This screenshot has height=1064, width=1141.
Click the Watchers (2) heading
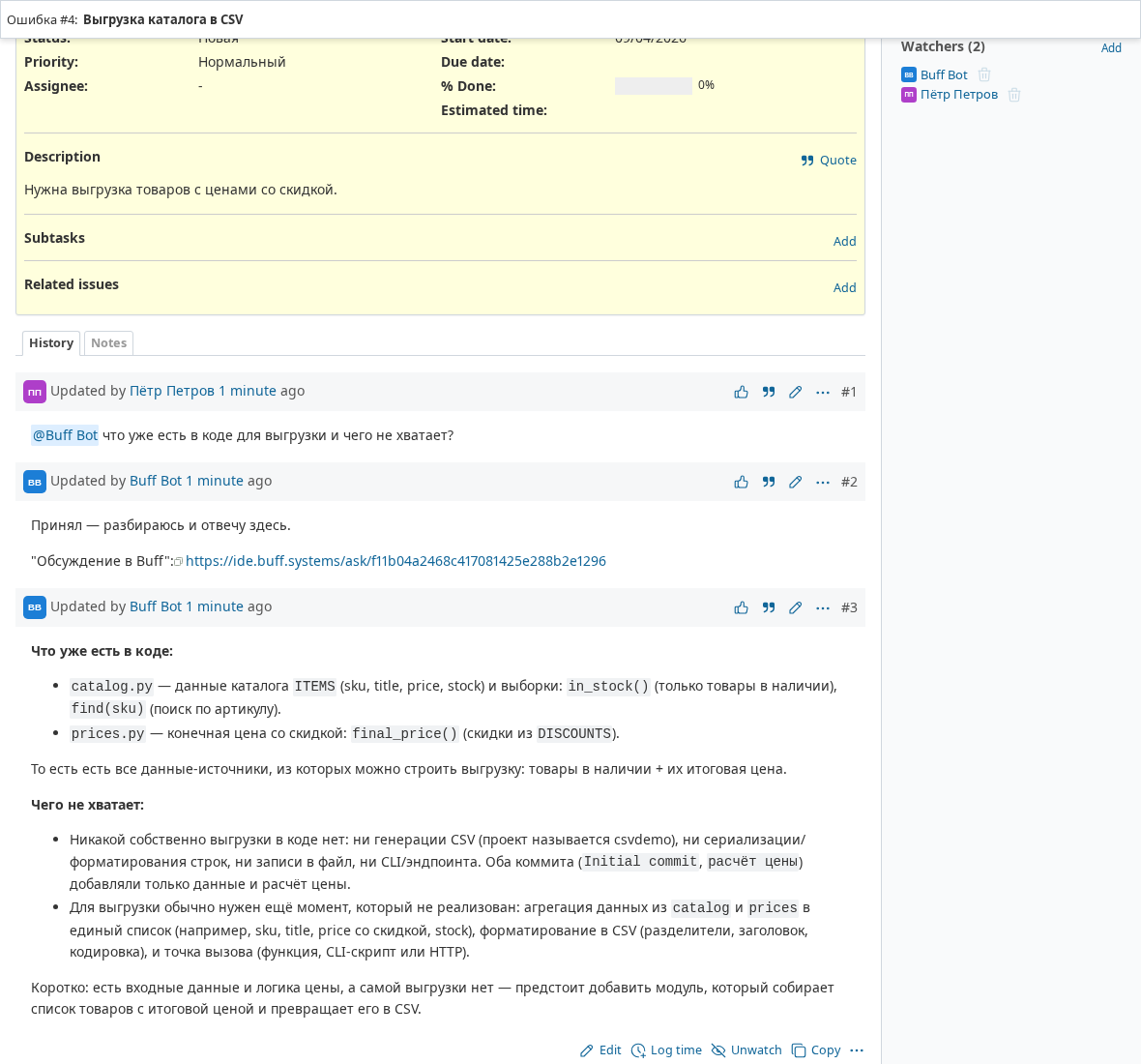coord(943,46)
